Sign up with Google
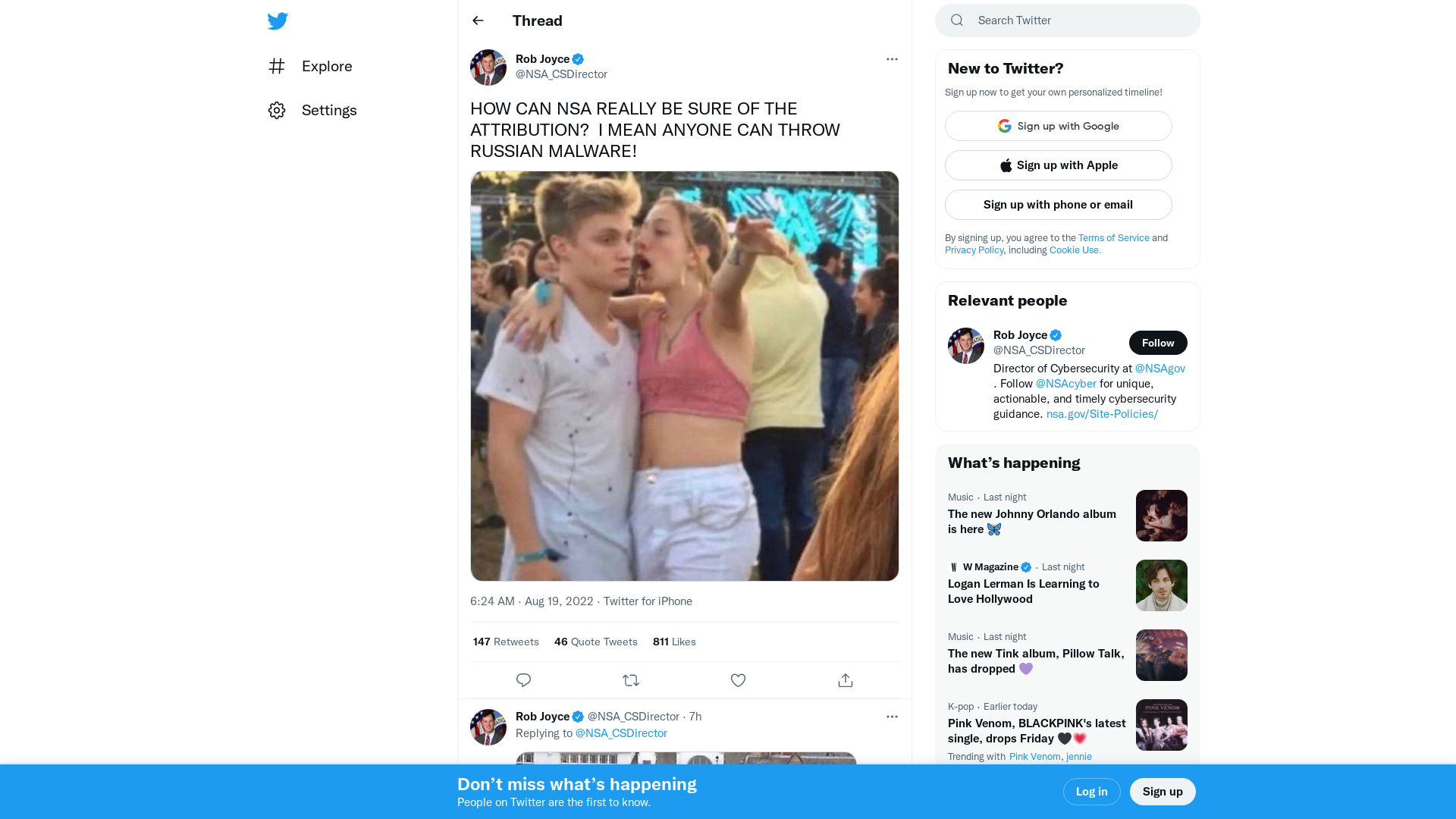This screenshot has height=819, width=1456. 1058,126
